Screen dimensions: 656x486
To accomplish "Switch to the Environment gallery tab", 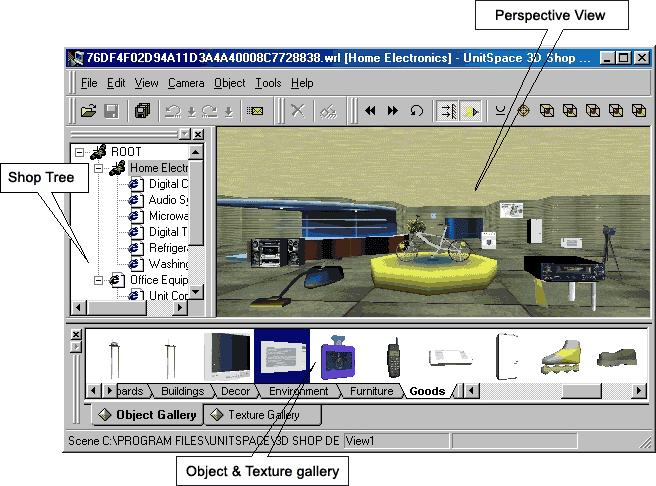I will [x=298, y=391].
